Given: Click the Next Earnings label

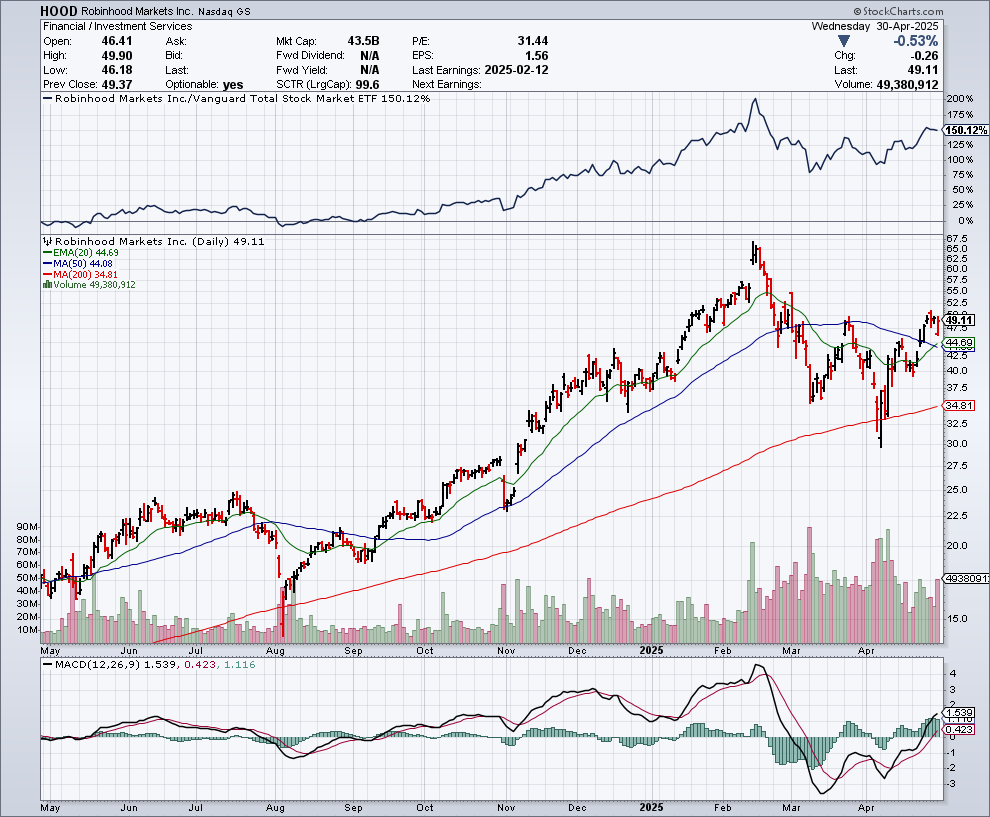Looking at the screenshot, I should point(447,85).
